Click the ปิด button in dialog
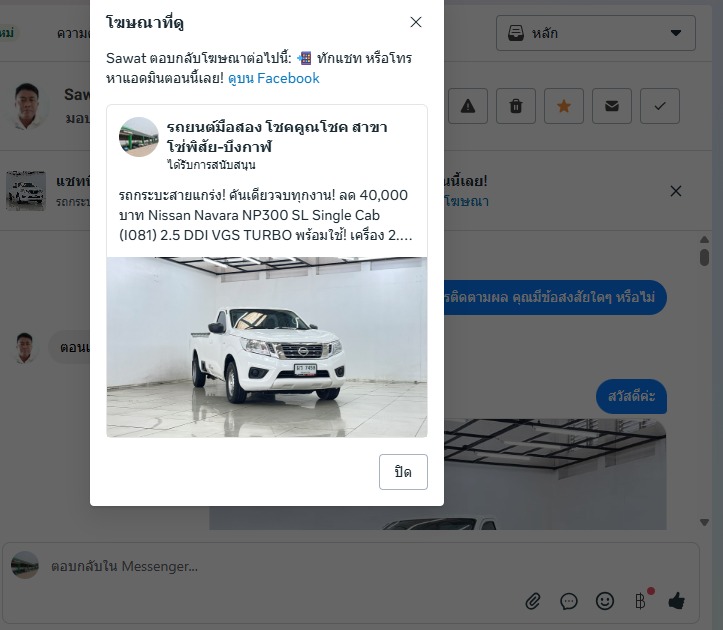Viewport: 723px width, 630px height. (403, 472)
